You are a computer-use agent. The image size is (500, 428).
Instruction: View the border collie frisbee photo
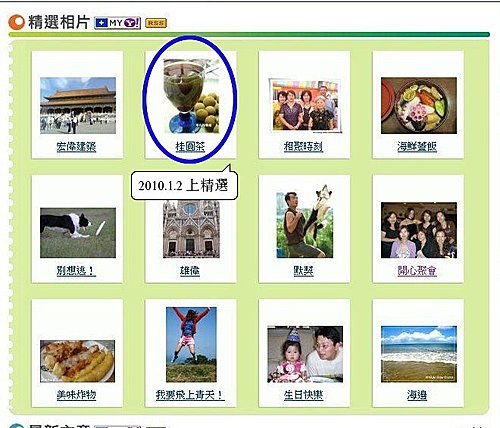78,233
